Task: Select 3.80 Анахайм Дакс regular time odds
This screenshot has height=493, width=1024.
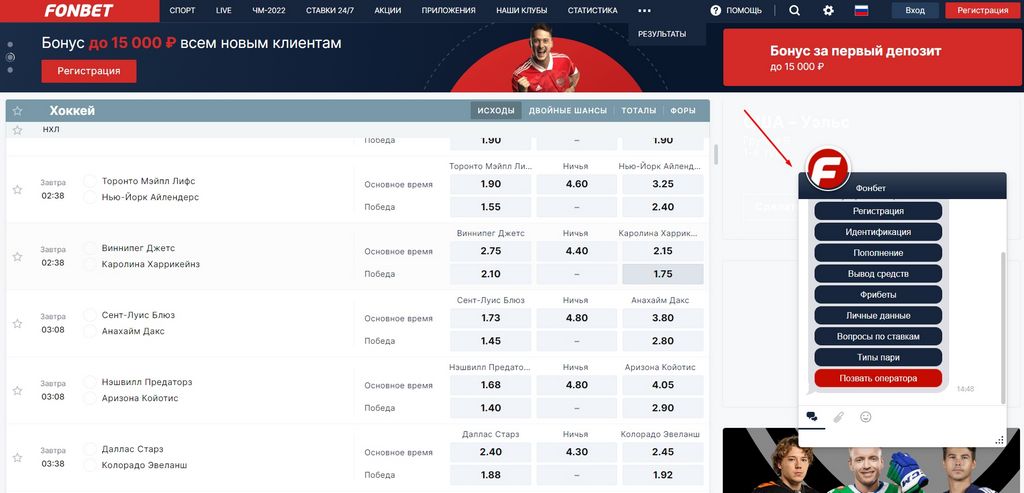Action: coord(663,318)
